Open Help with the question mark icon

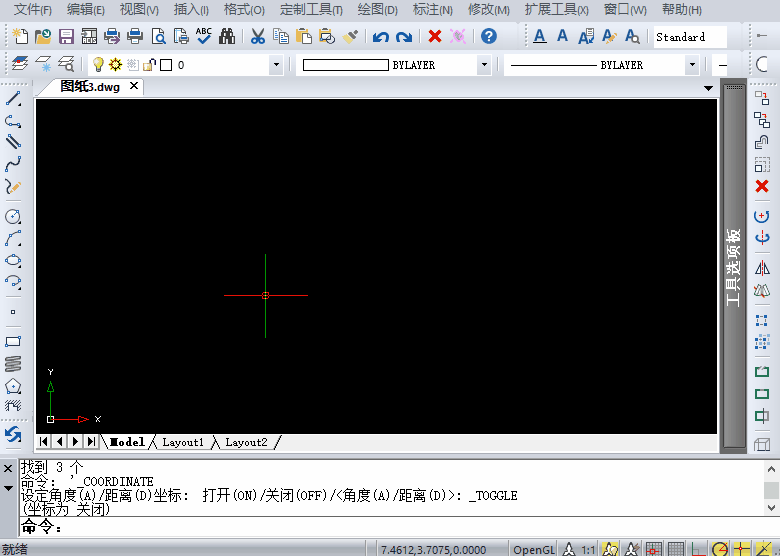pos(488,37)
